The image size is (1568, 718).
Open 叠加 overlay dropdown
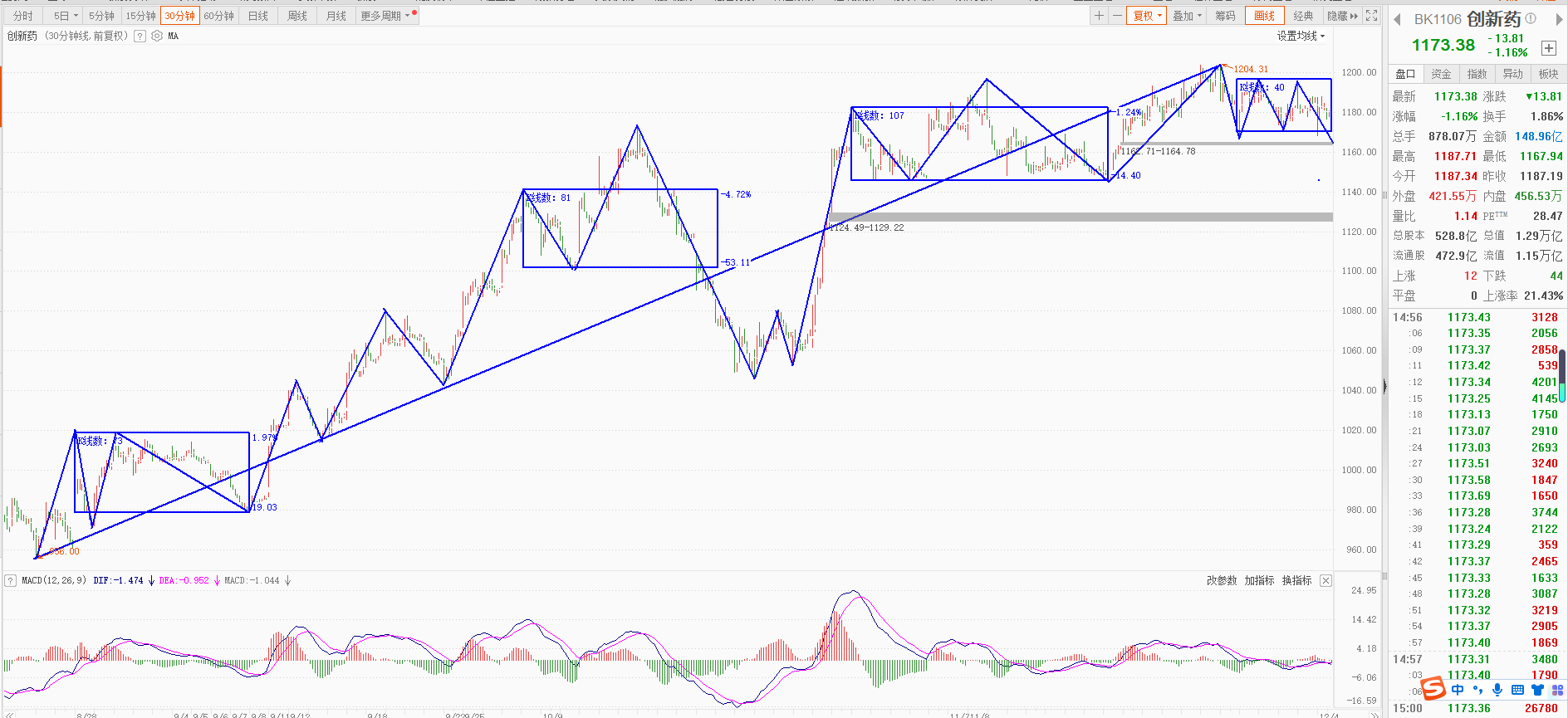pyautogui.click(x=1187, y=16)
